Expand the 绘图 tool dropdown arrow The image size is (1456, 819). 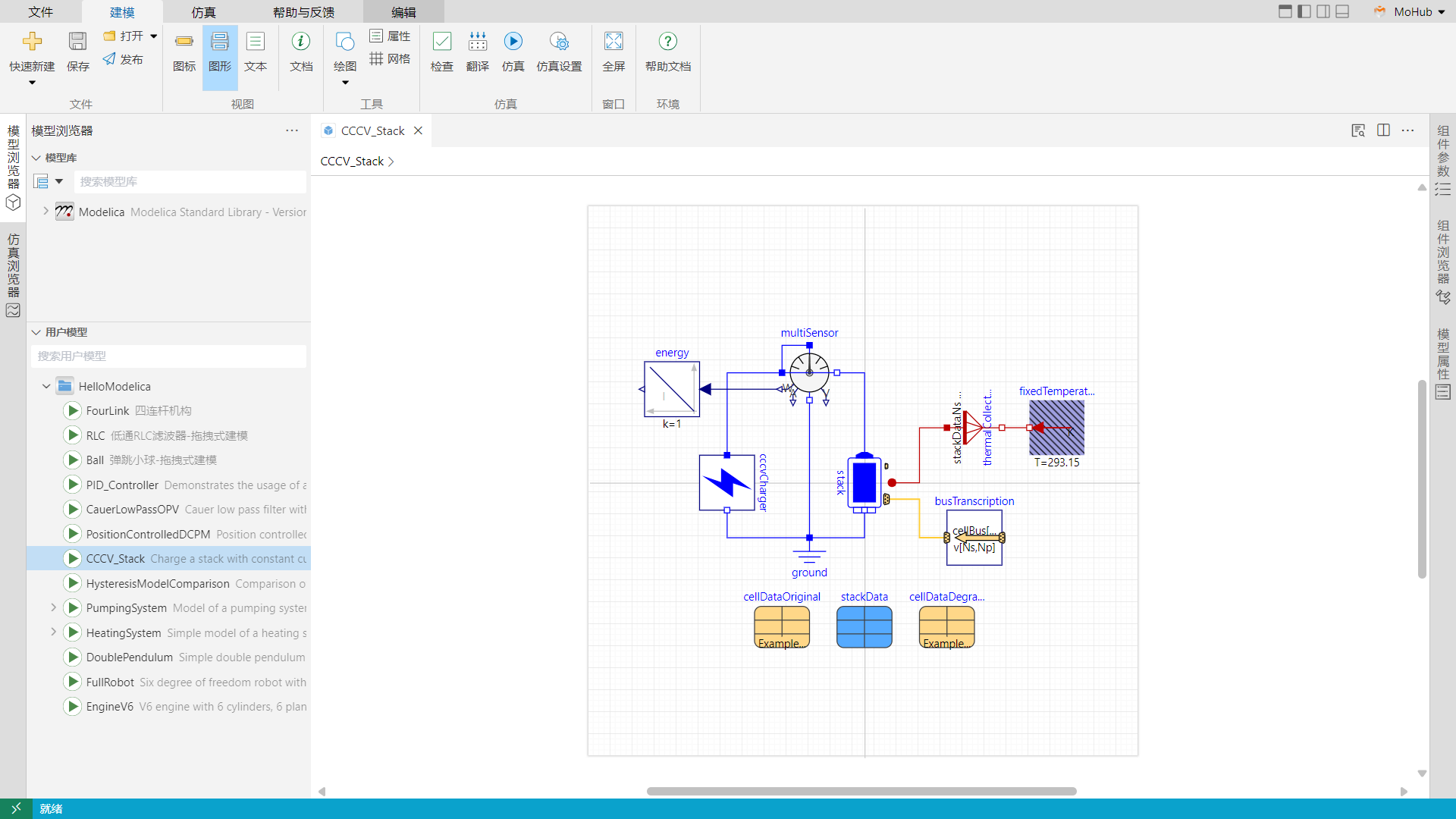coord(345,83)
